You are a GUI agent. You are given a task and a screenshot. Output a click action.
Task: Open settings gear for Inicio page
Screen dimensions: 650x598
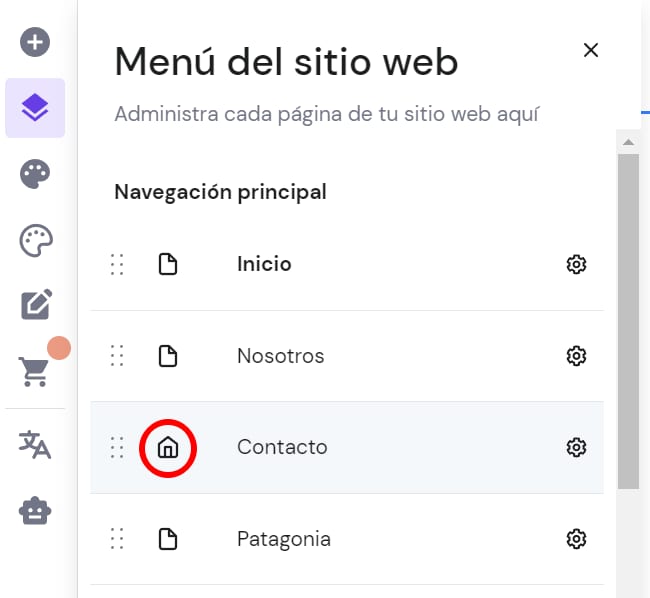(x=576, y=265)
